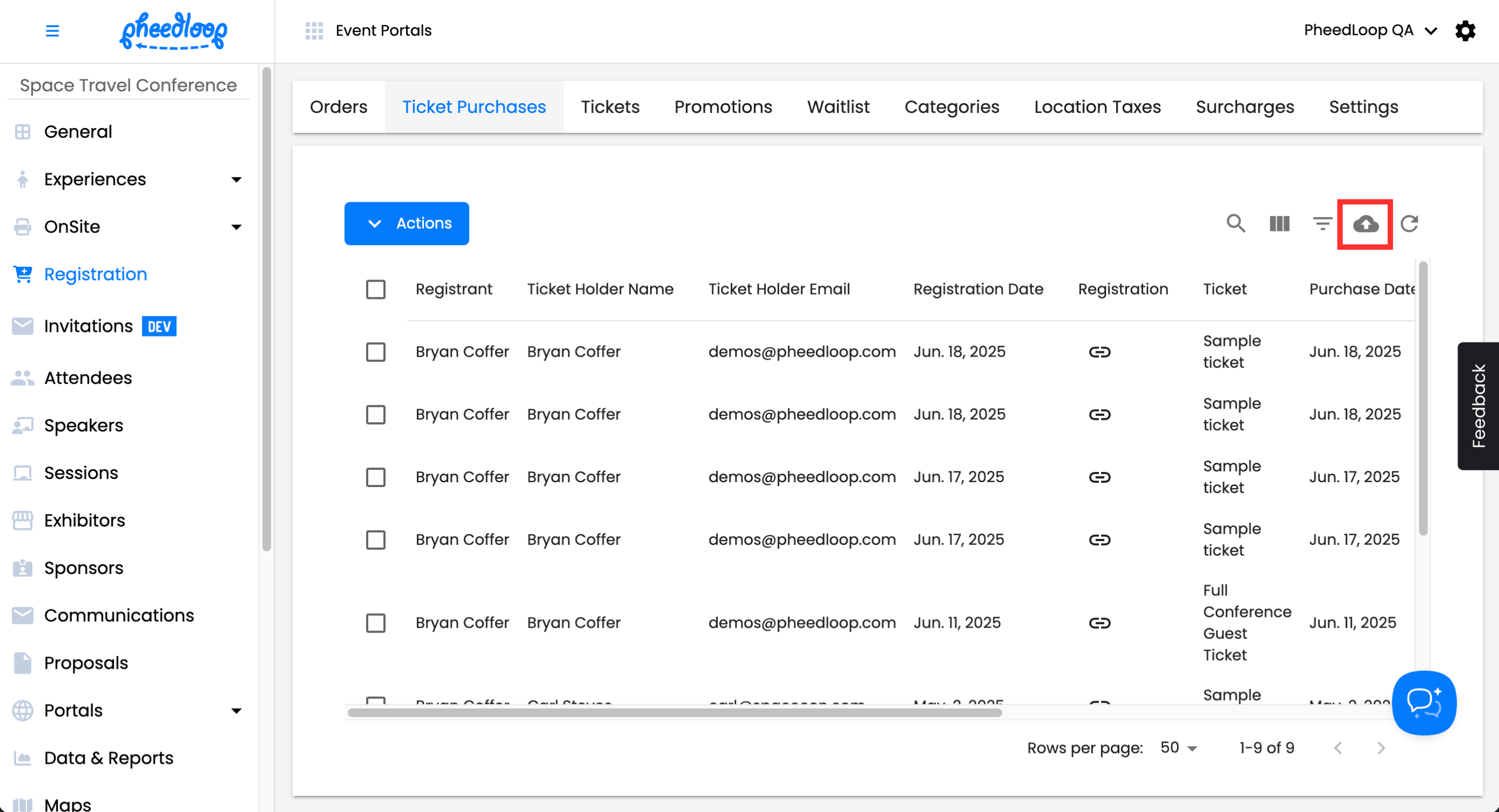Select the Full Conference Guest Ticket row checkbox
The image size is (1499, 812).
pyautogui.click(x=375, y=623)
